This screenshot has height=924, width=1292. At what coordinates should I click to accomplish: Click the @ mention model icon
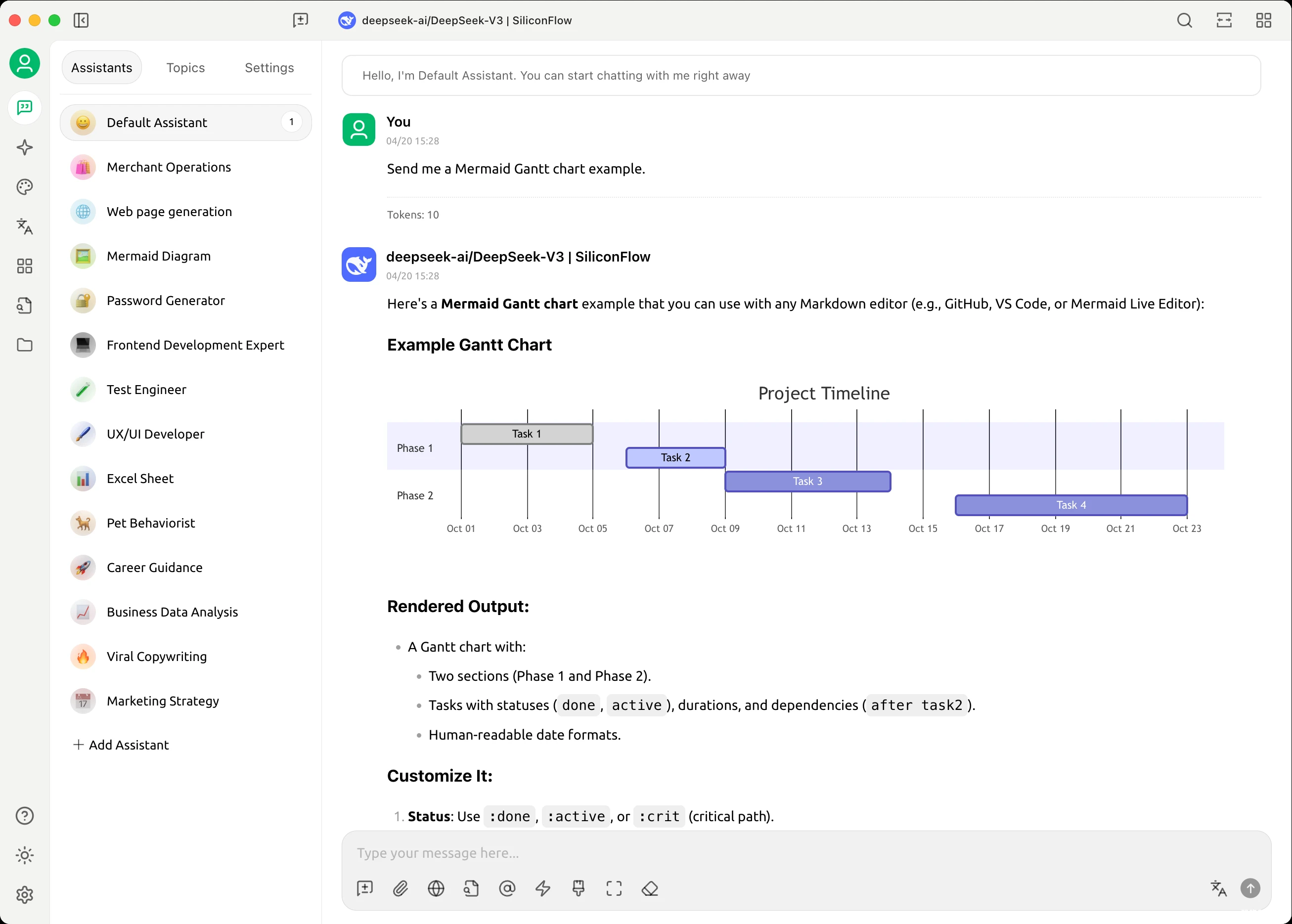(507, 888)
